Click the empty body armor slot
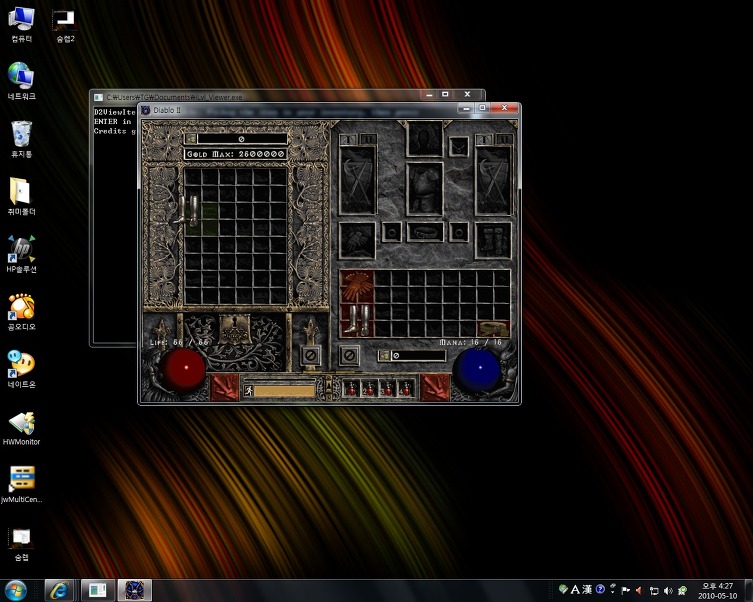The width and height of the screenshot is (753, 602). tap(425, 189)
